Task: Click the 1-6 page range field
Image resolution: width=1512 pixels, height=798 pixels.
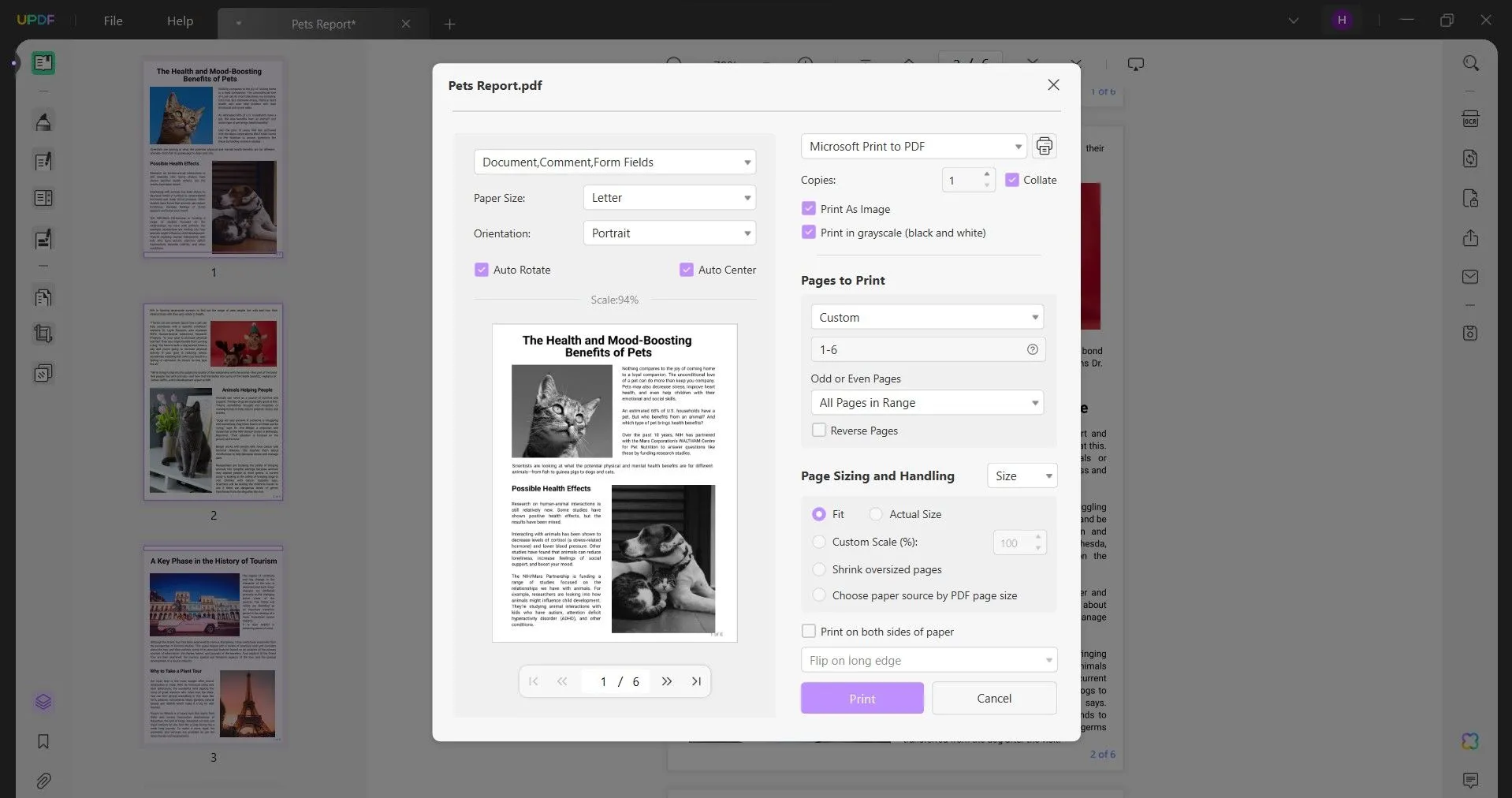Action: coord(907,349)
